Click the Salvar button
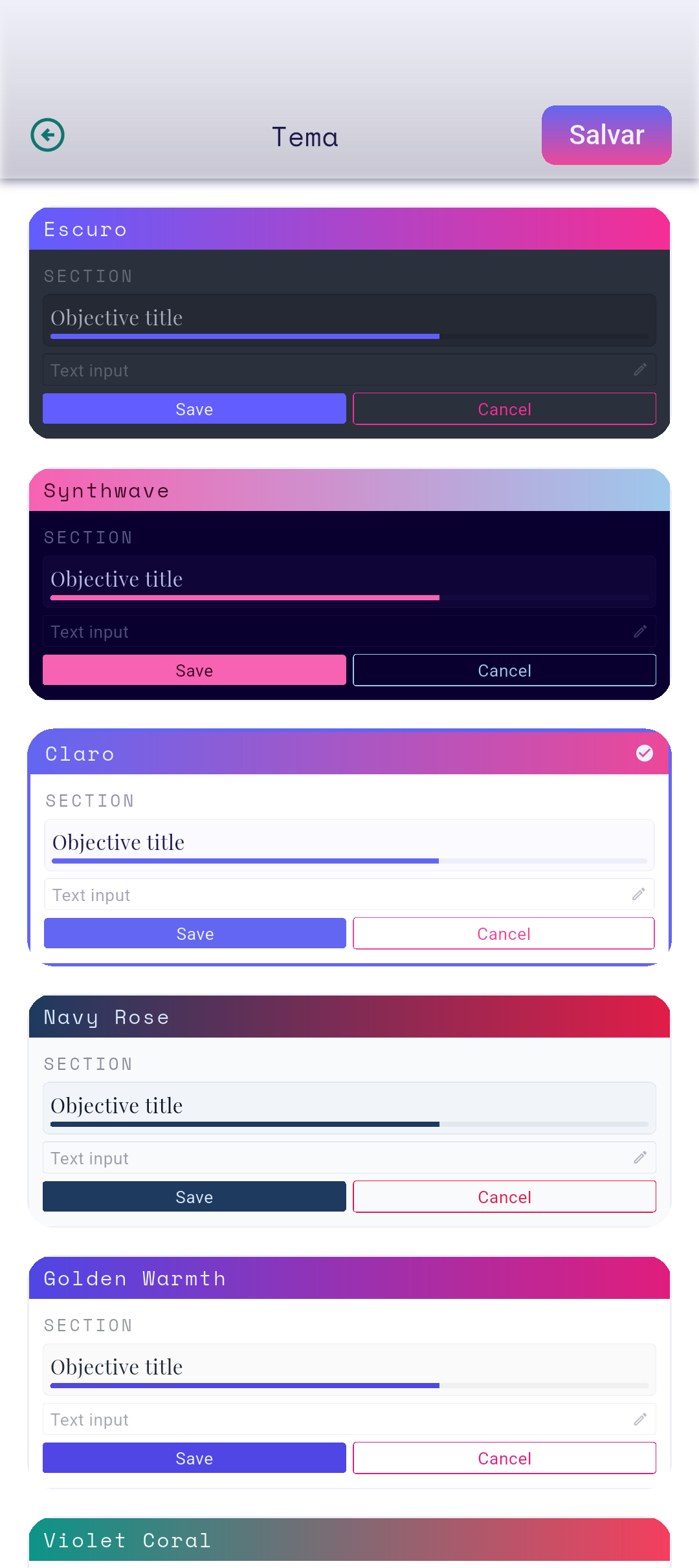 606,135
